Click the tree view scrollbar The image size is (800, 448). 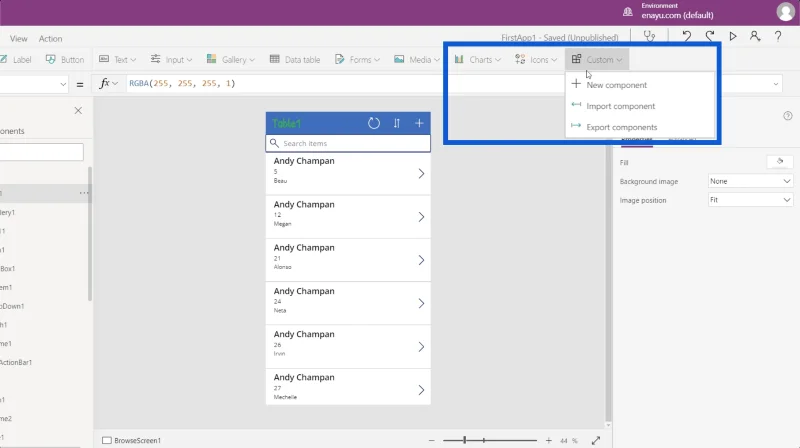coord(90,234)
